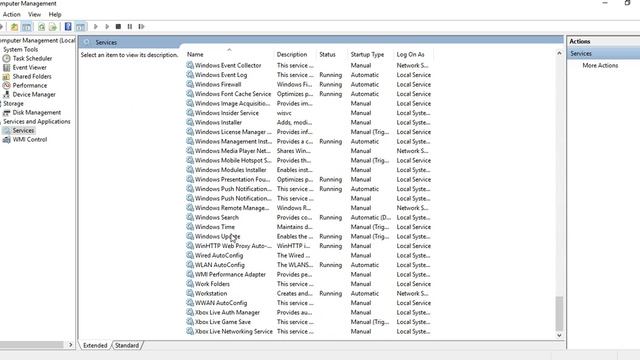Click the Windows Update service icon
Viewport: 640px width, 360px height.
(190, 236)
